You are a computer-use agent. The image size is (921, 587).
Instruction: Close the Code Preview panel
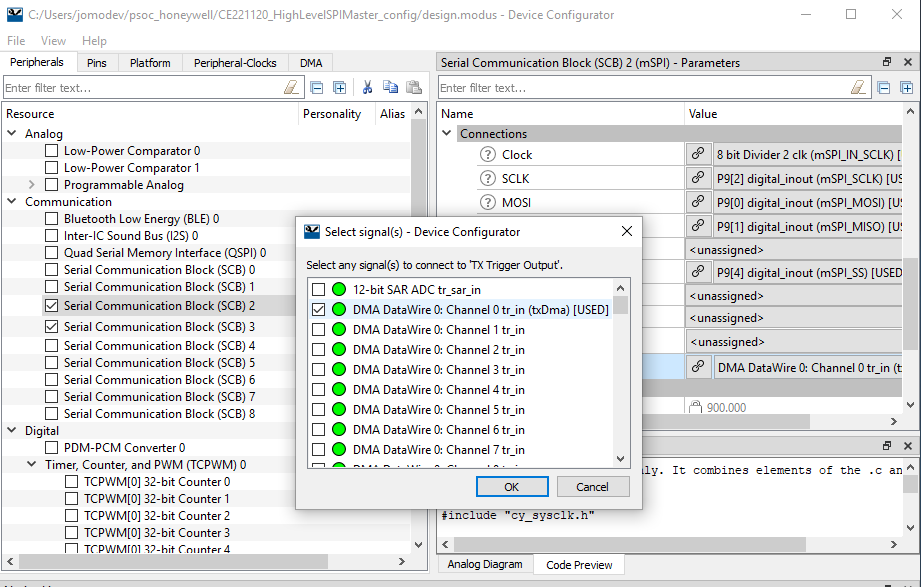point(907,446)
